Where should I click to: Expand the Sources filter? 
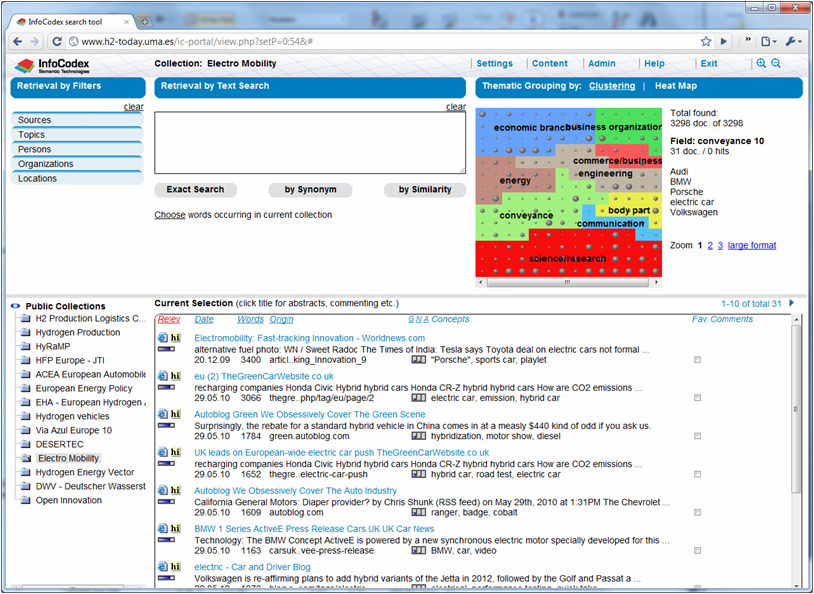(x=77, y=120)
